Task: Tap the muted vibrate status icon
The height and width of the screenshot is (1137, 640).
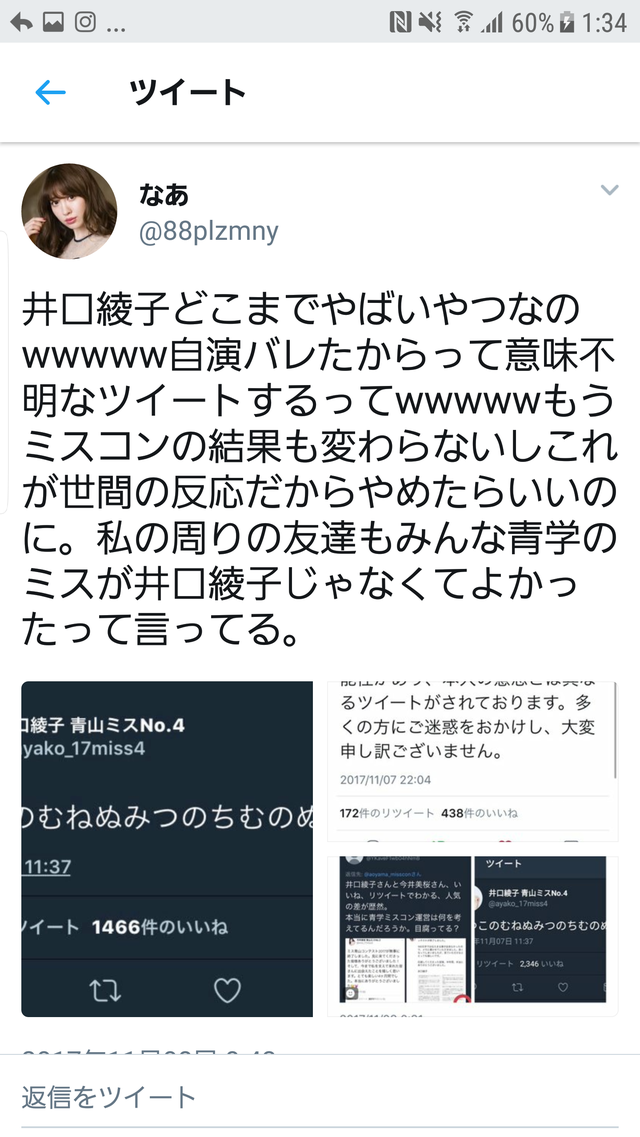Action: coord(430,22)
